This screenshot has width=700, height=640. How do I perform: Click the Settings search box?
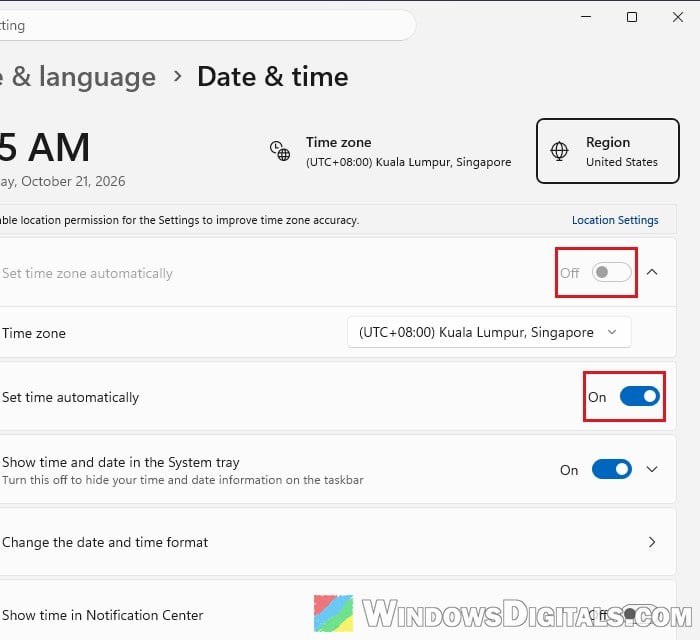coord(208,25)
